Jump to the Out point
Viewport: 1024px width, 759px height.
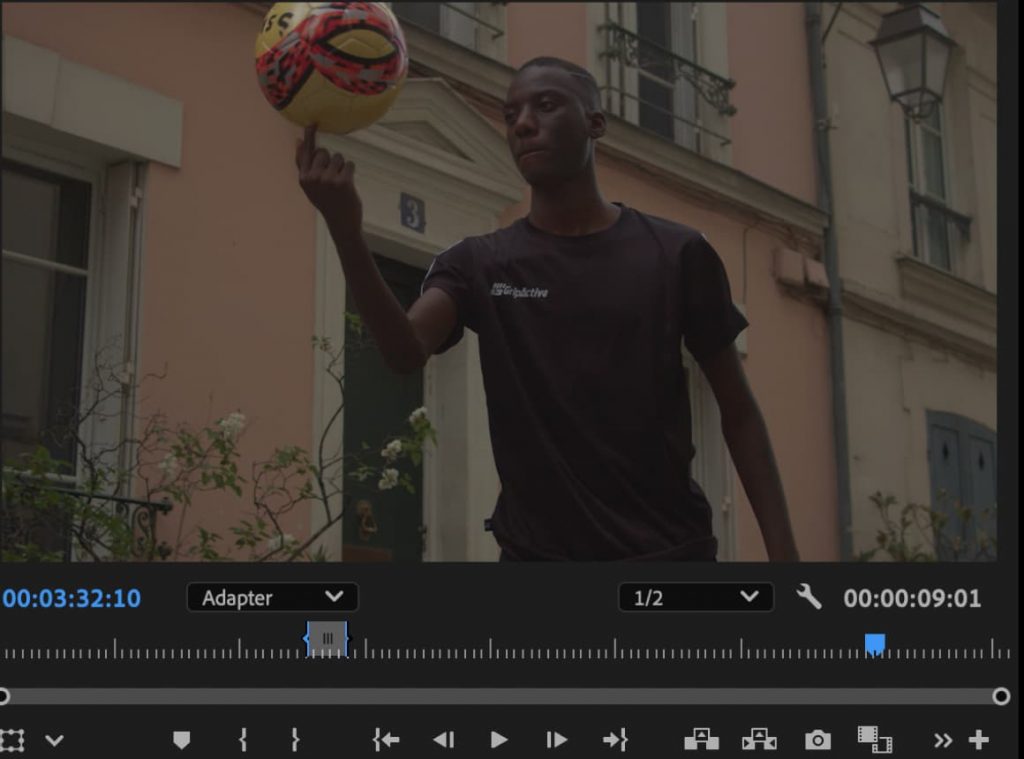[615, 740]
